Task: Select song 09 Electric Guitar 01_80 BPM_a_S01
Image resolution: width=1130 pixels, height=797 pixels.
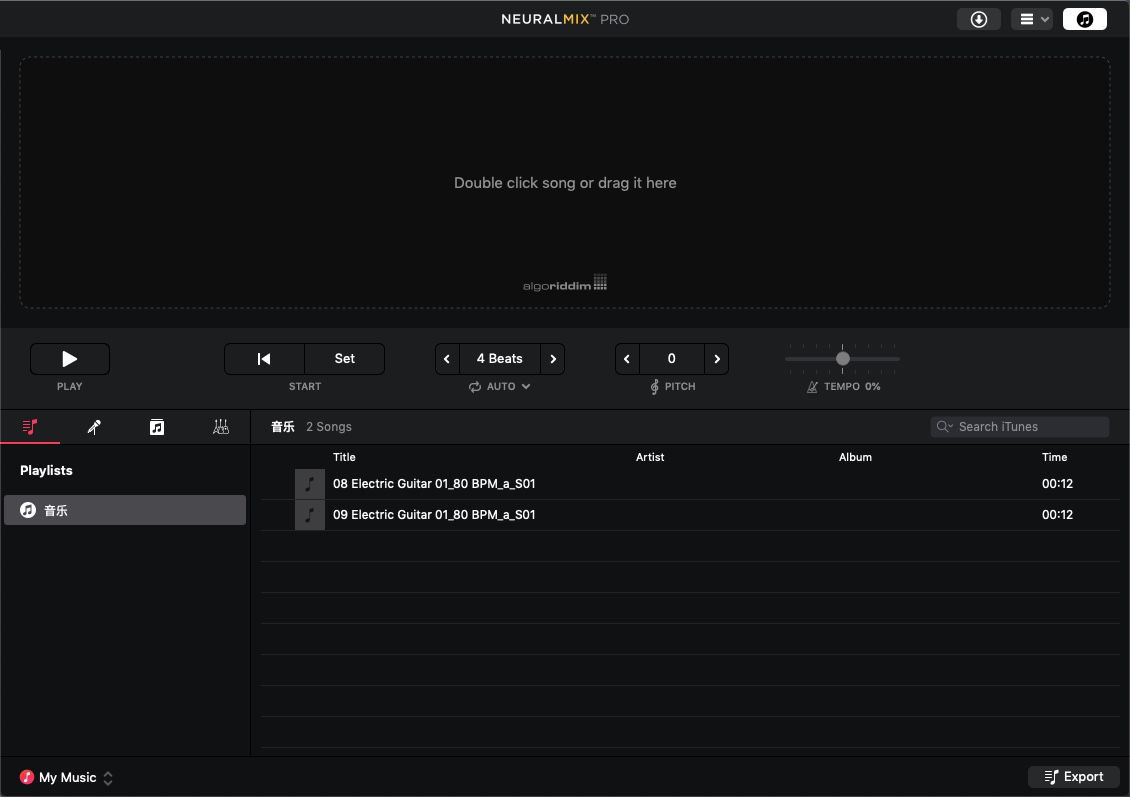Action: (x=690, y=515)
